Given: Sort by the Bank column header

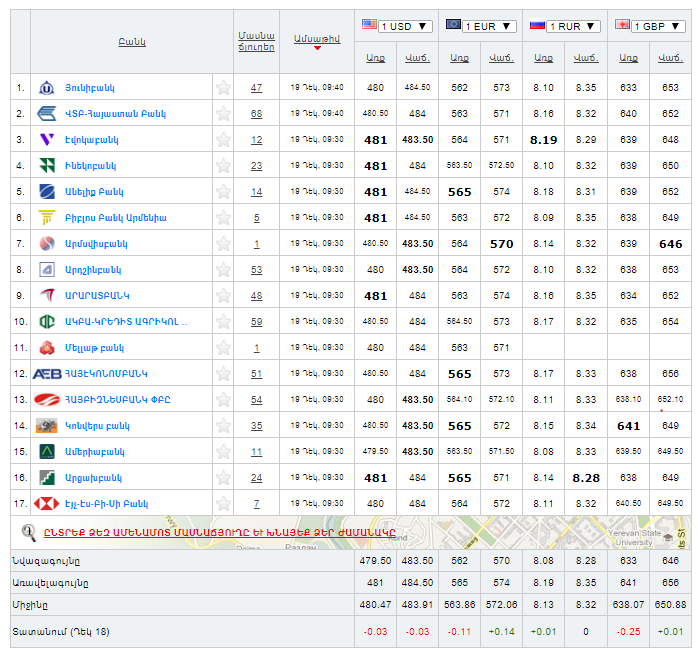Looking at the screenshot, I should click(132, 42).
